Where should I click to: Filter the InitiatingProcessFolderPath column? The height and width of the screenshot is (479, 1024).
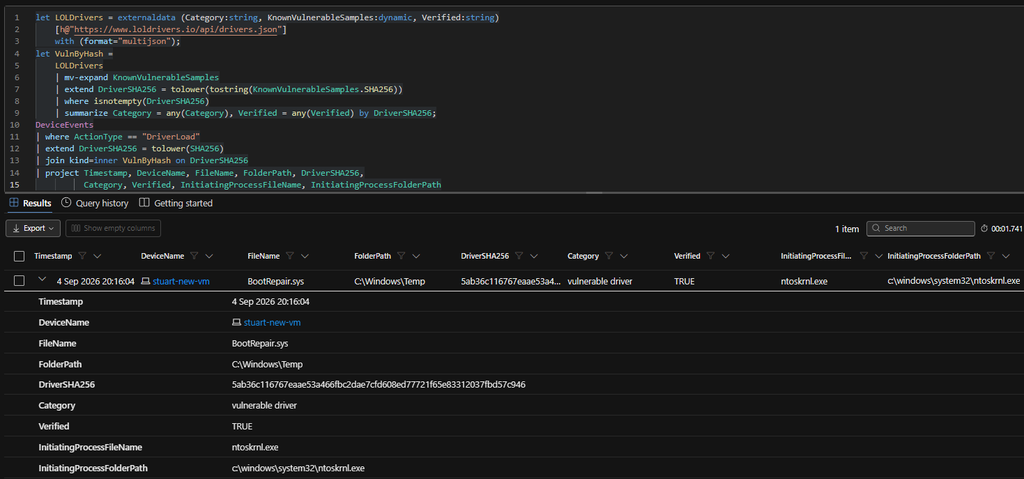click(991, 256)
